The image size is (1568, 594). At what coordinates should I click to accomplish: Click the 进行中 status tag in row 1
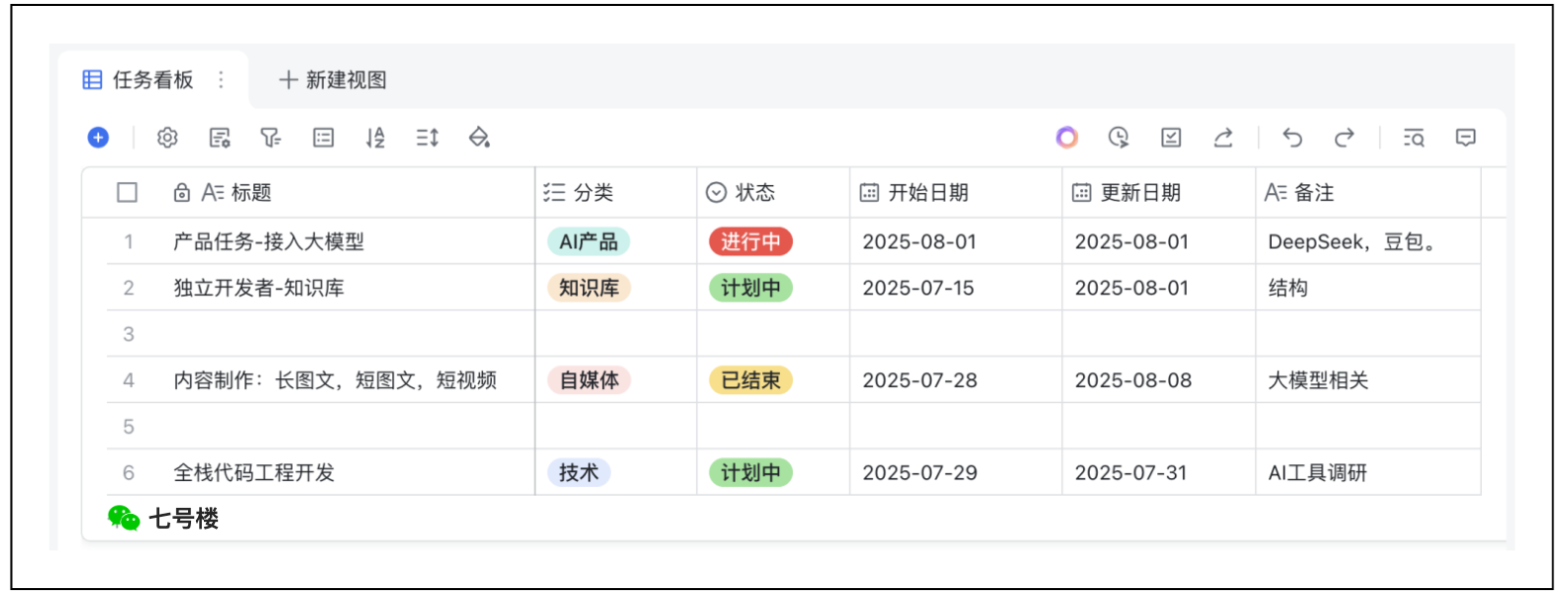tap(750, 242)
